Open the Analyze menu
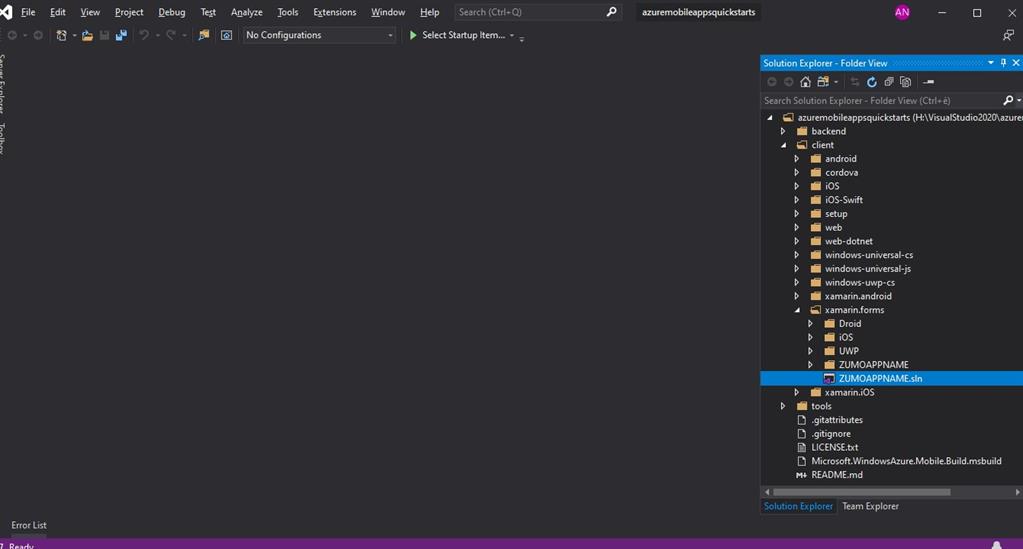Screen dimensions: 1023x549 [247, 12]
